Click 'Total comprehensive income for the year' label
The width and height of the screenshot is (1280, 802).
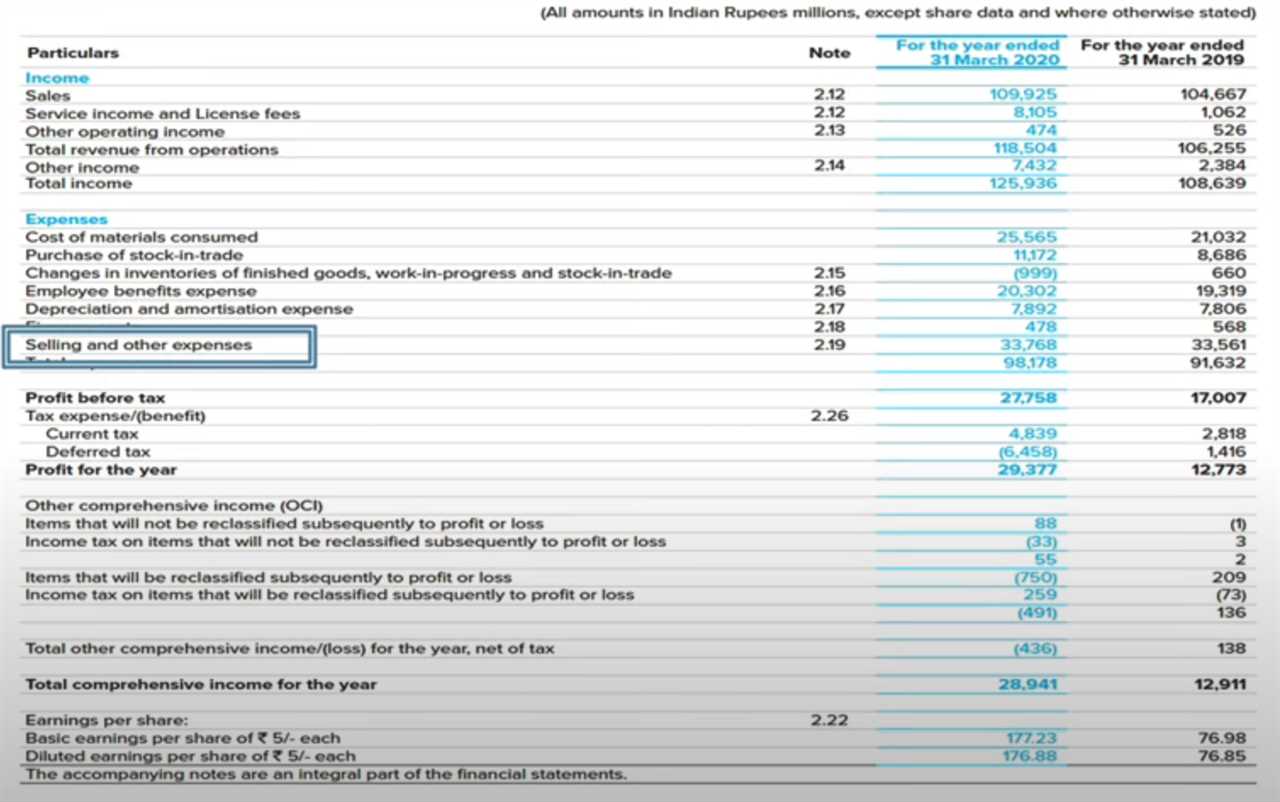click(201, 685)
